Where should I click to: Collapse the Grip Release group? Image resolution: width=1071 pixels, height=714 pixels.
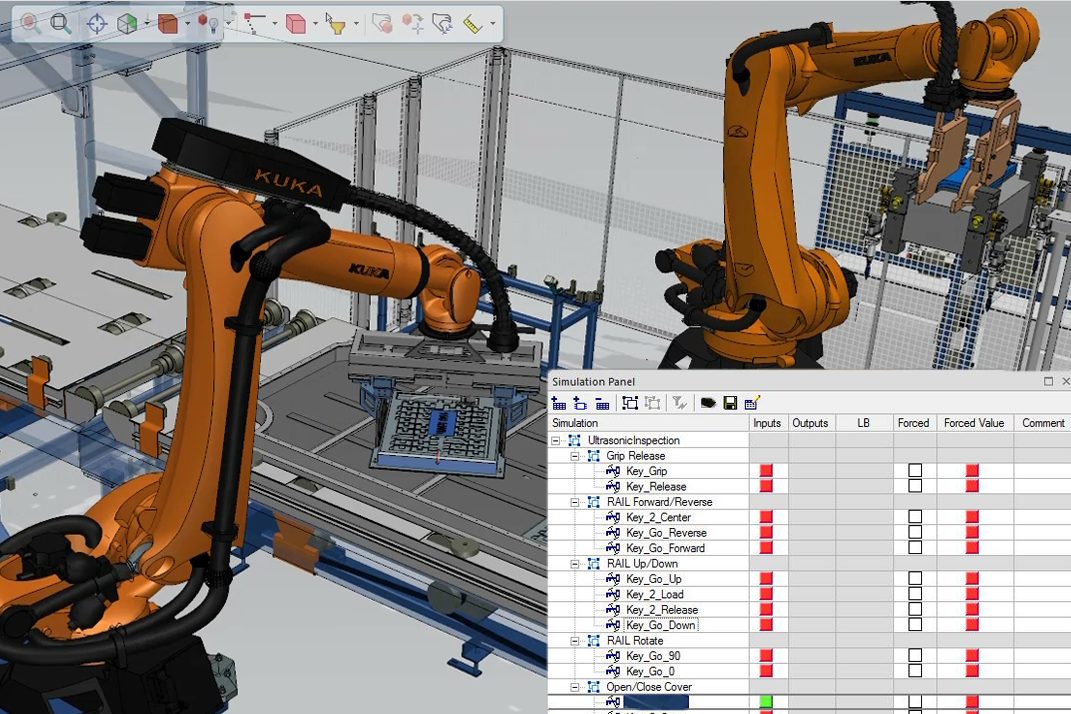tap(575, 456)
